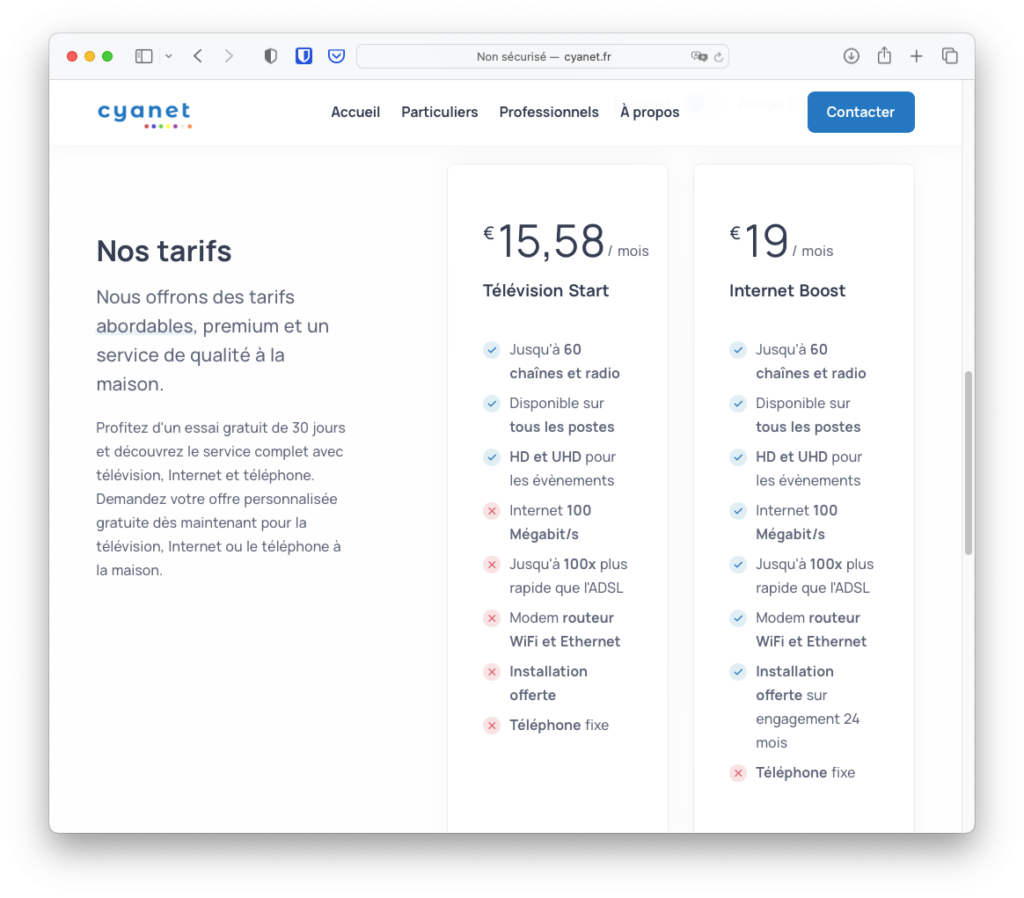Go back with the browser back arrow

[198, 57]
